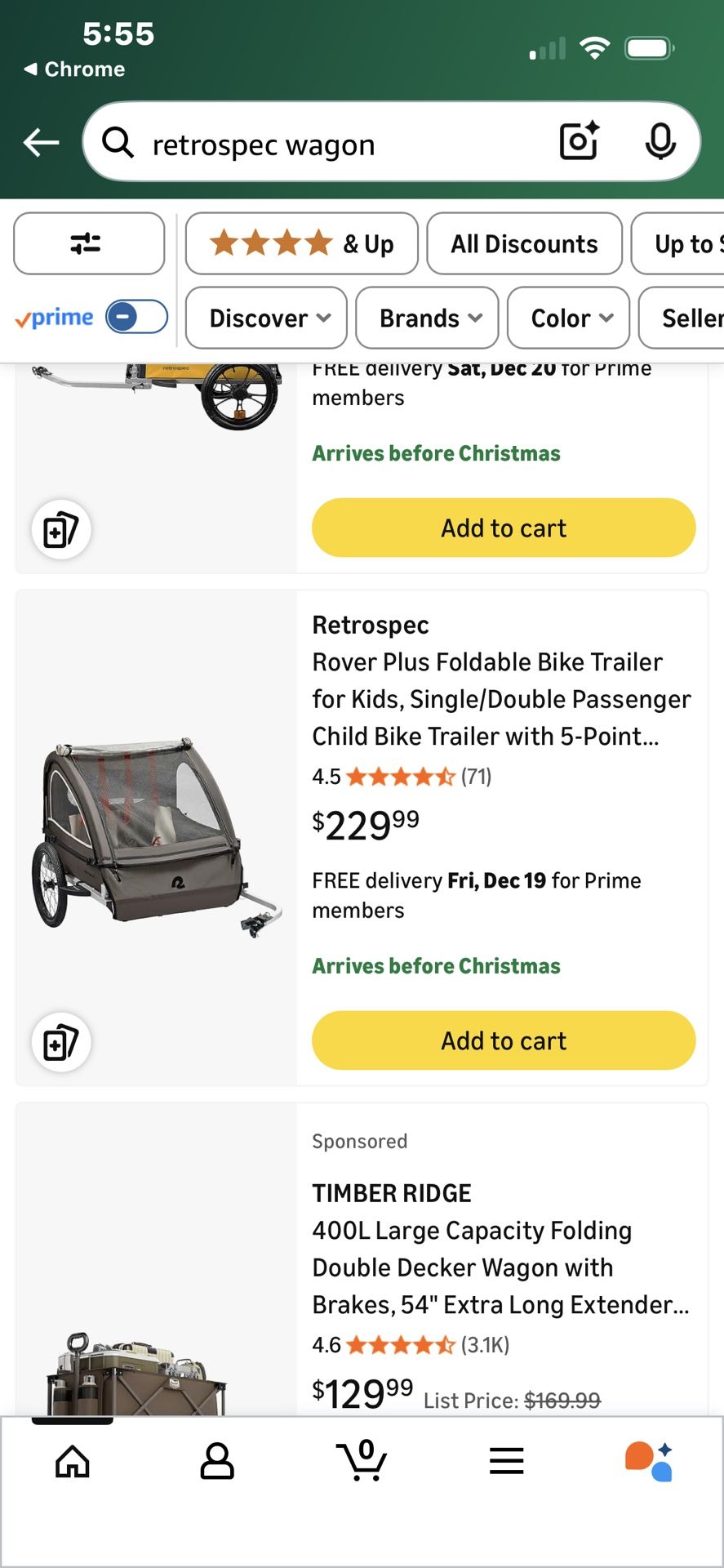Open your profile from the bottom bar
Image resolution: width=724 pixels, height=1568 pixels.
[x=217, y=1462]
